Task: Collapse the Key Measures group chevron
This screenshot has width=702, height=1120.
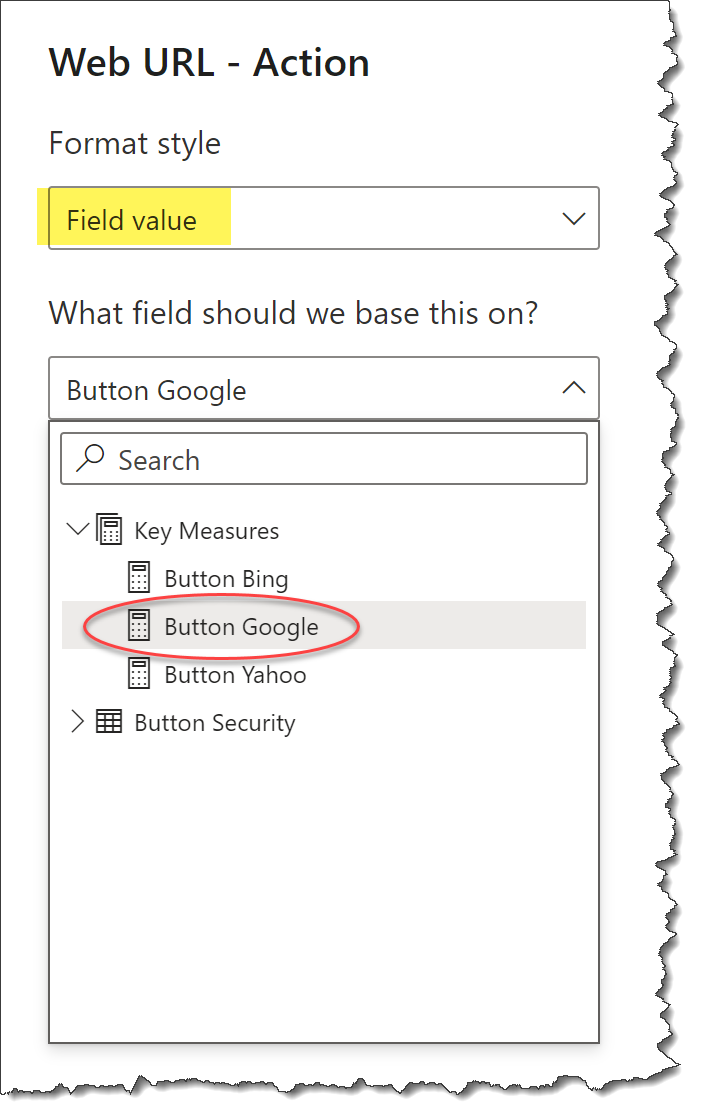Action: [x=77, y=529]
